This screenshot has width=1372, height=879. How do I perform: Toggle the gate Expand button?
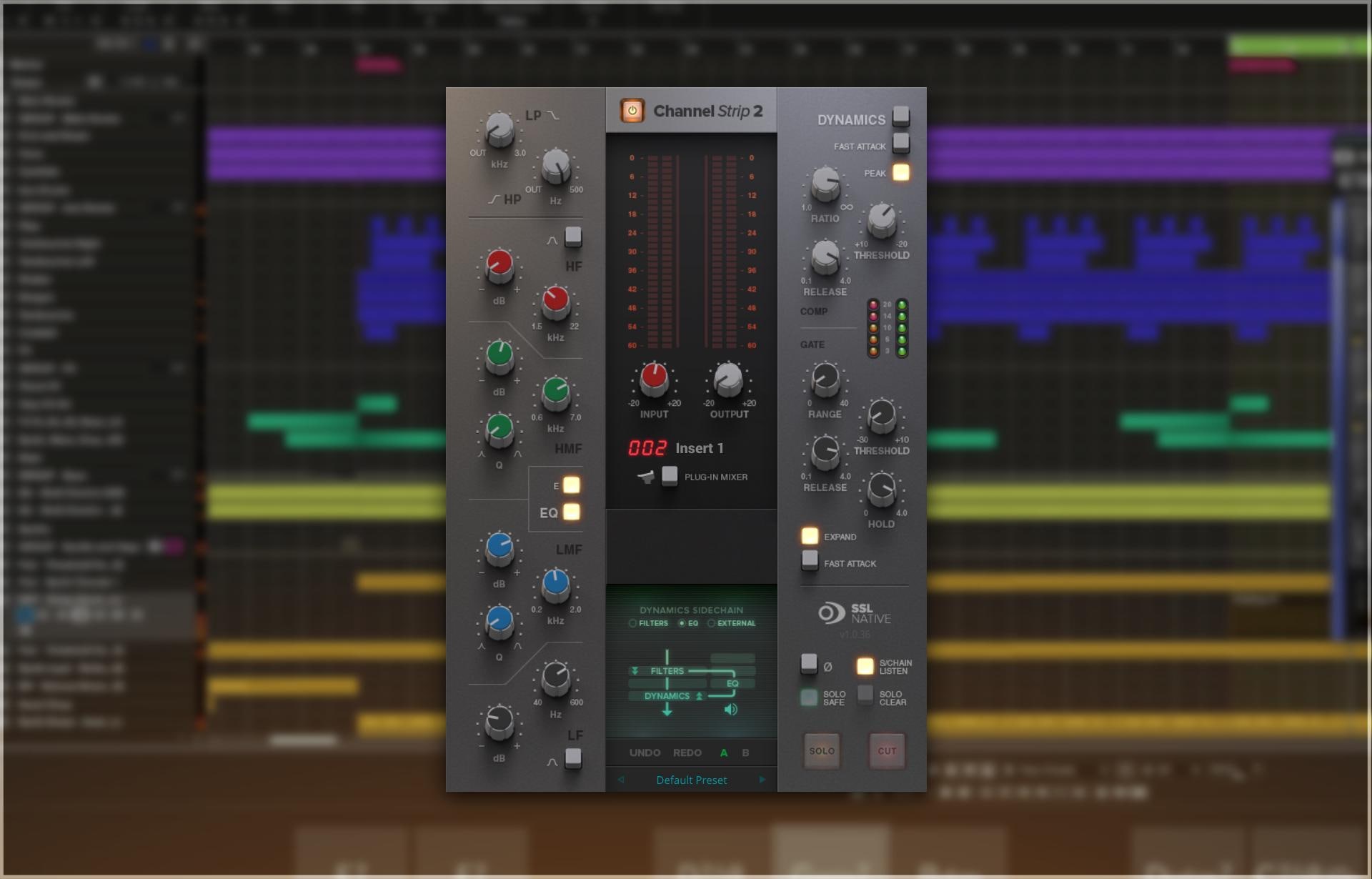click(x=810, y=536)
